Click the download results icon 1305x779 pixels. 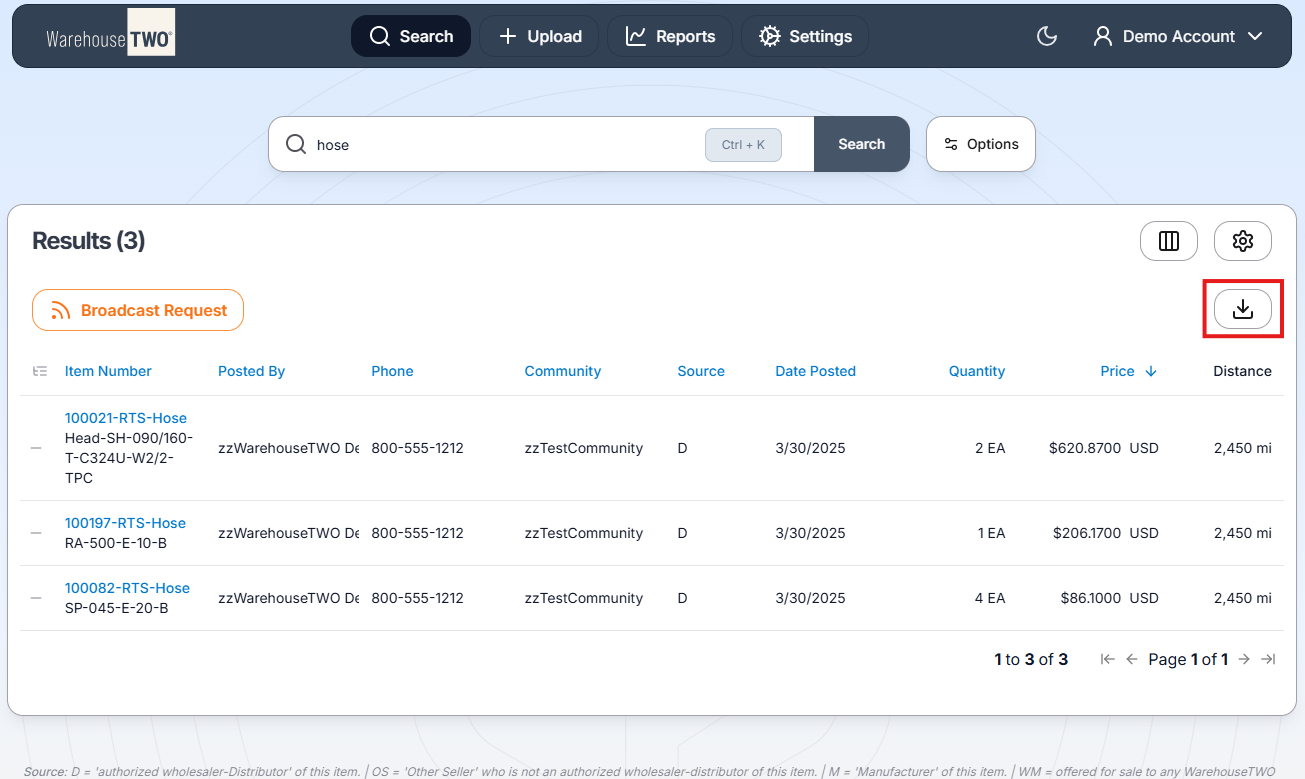click(x=1242, y=310)
